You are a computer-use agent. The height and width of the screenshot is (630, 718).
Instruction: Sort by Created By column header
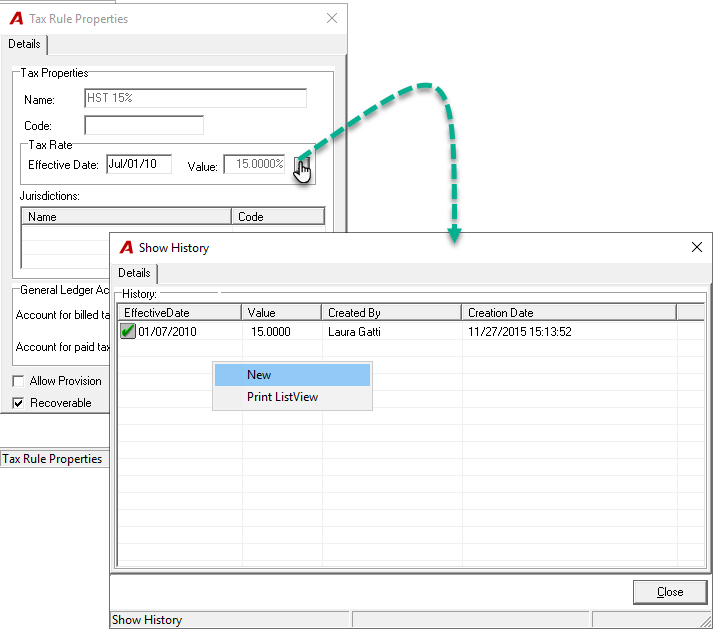392,313
